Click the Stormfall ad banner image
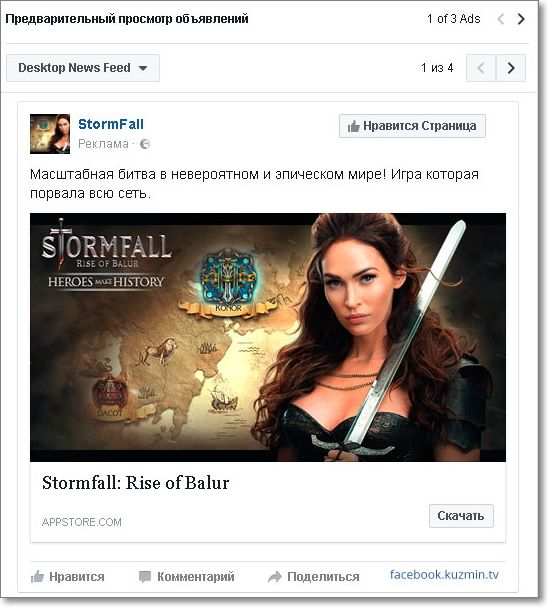The image size is (548, 607). pyautogui.click(x=268, y=337)
